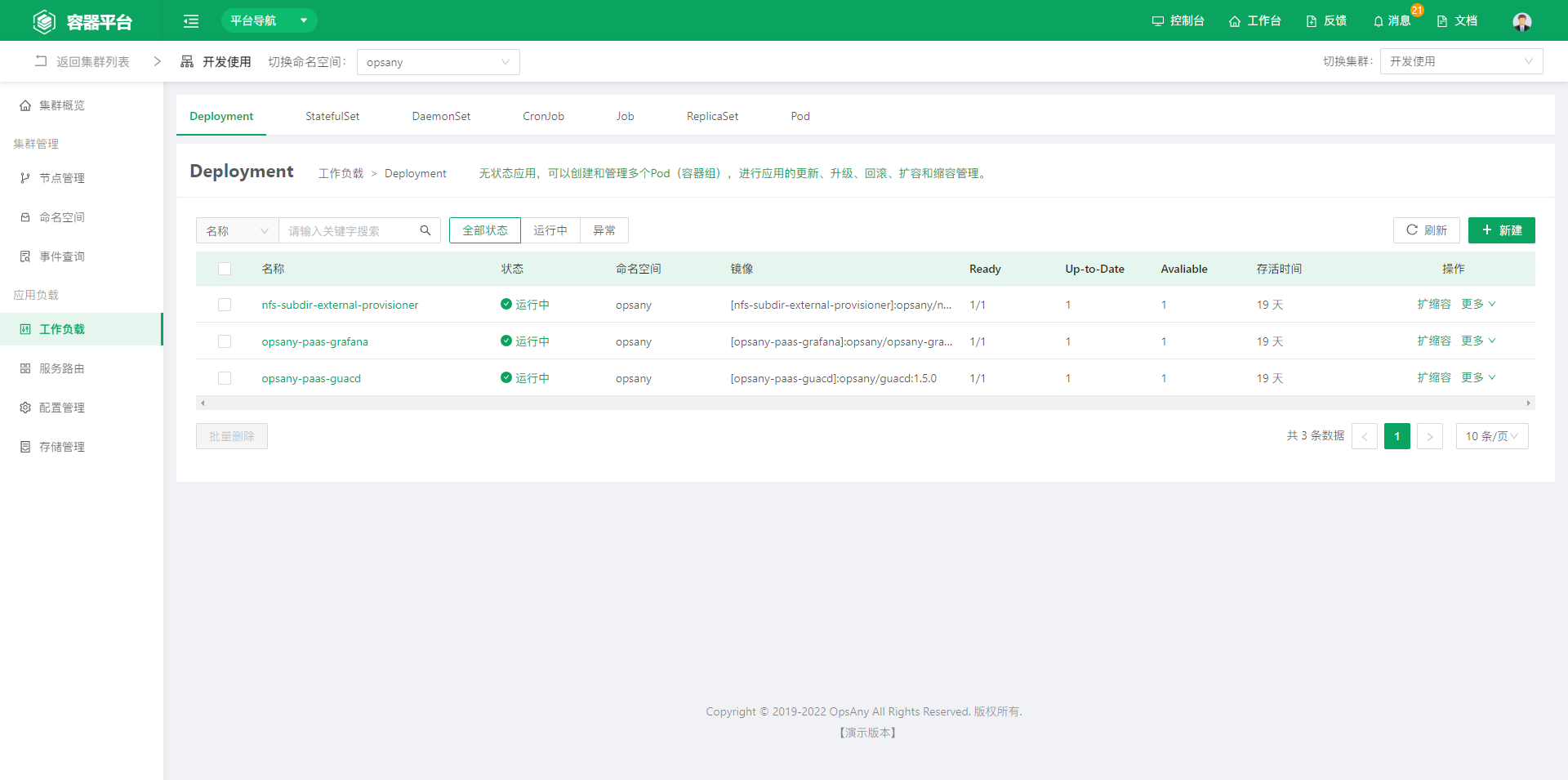The image size is (1568, 780).
Task: Open the opsany-paas-guacd deployment link
Action: (x=311, y=378)
